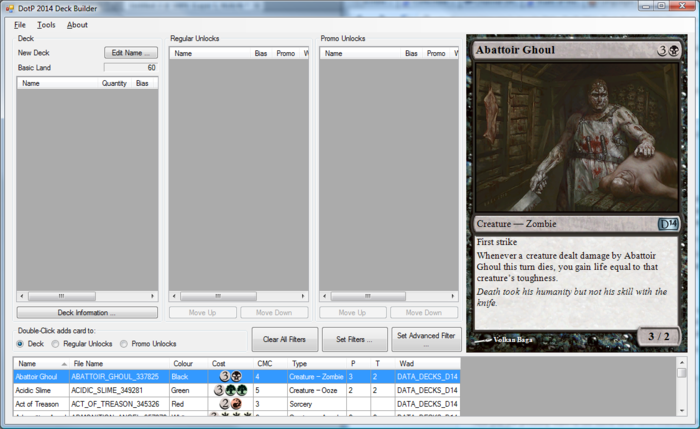
Task: Click Regular Unlocks scroll right arrow
Action: click(x=303, y=296)
